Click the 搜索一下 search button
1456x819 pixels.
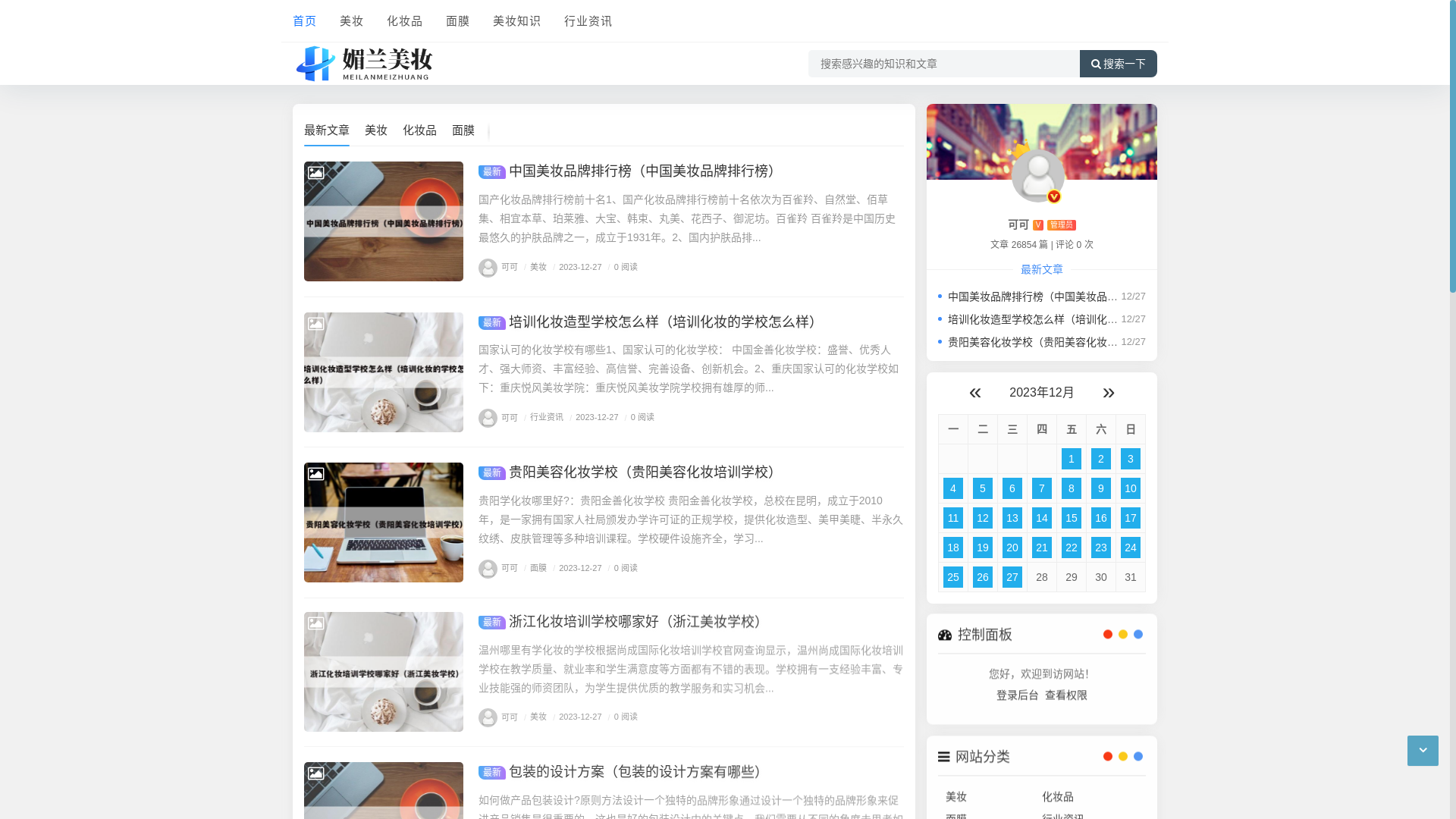[1119, 64]
